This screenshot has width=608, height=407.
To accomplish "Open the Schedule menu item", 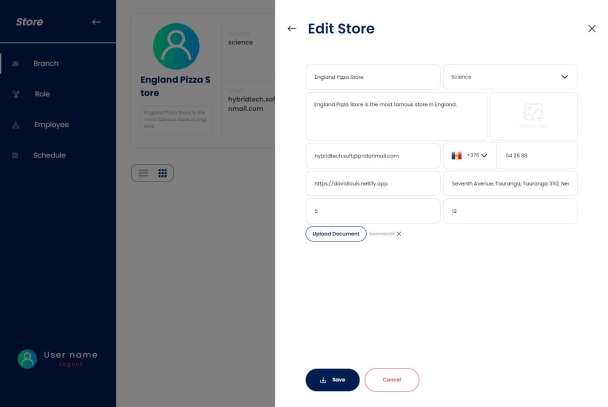I will pyautogui.click(x=49, y=155).
